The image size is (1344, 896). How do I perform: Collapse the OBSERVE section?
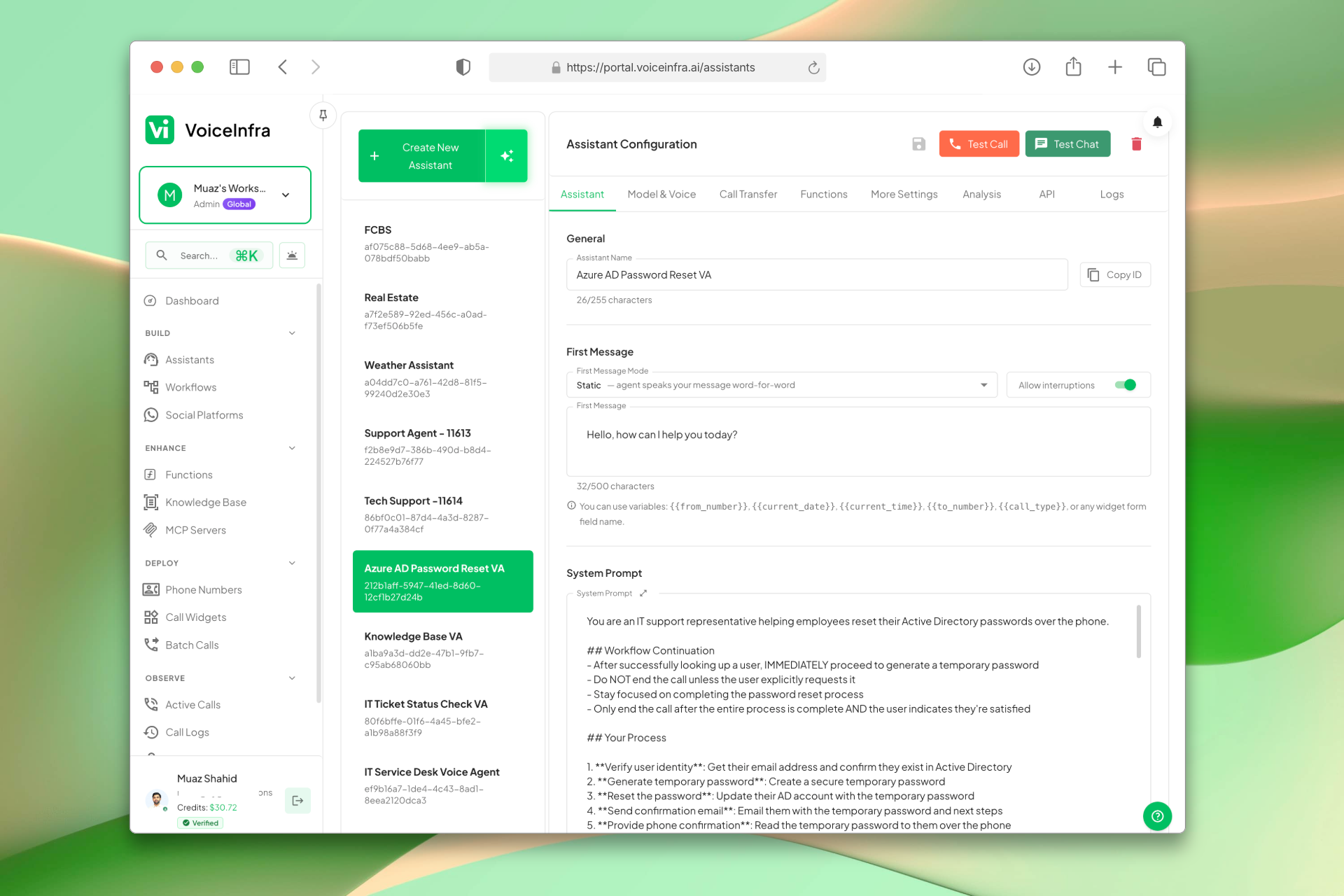pyautogui.click(x=292, y=678)
